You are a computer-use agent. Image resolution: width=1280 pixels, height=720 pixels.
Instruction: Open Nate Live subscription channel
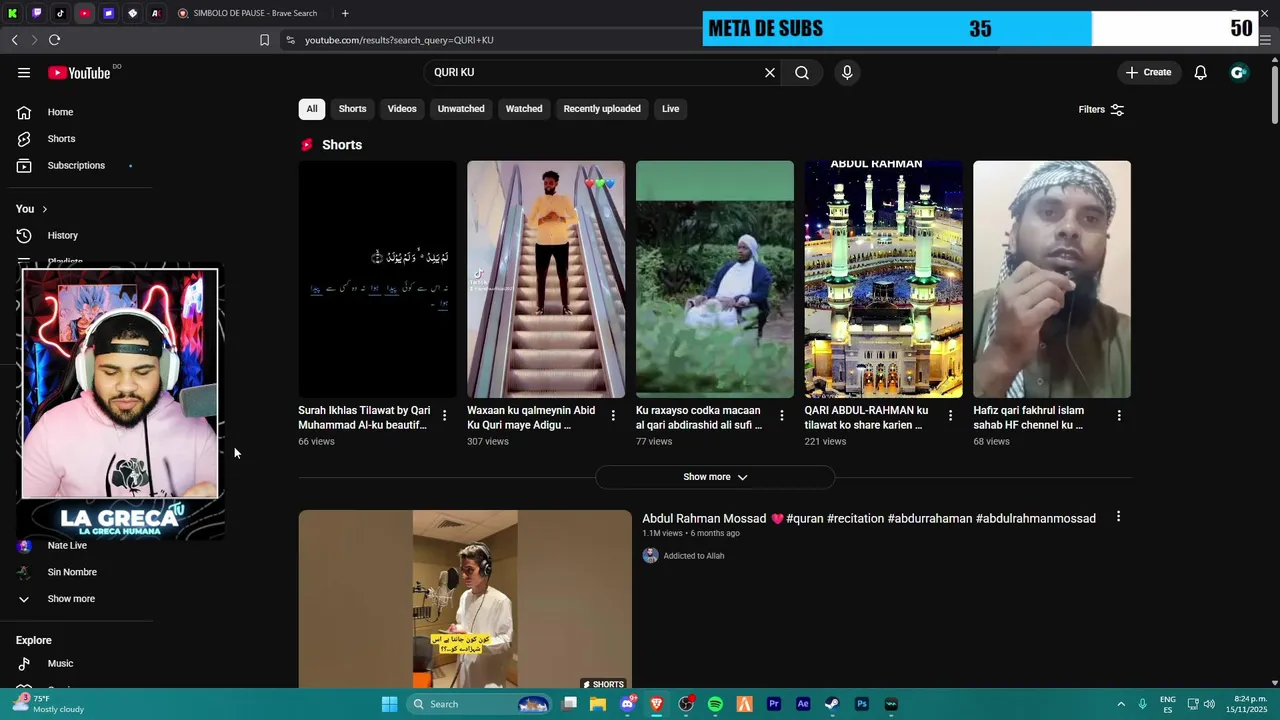coord(67,546)
